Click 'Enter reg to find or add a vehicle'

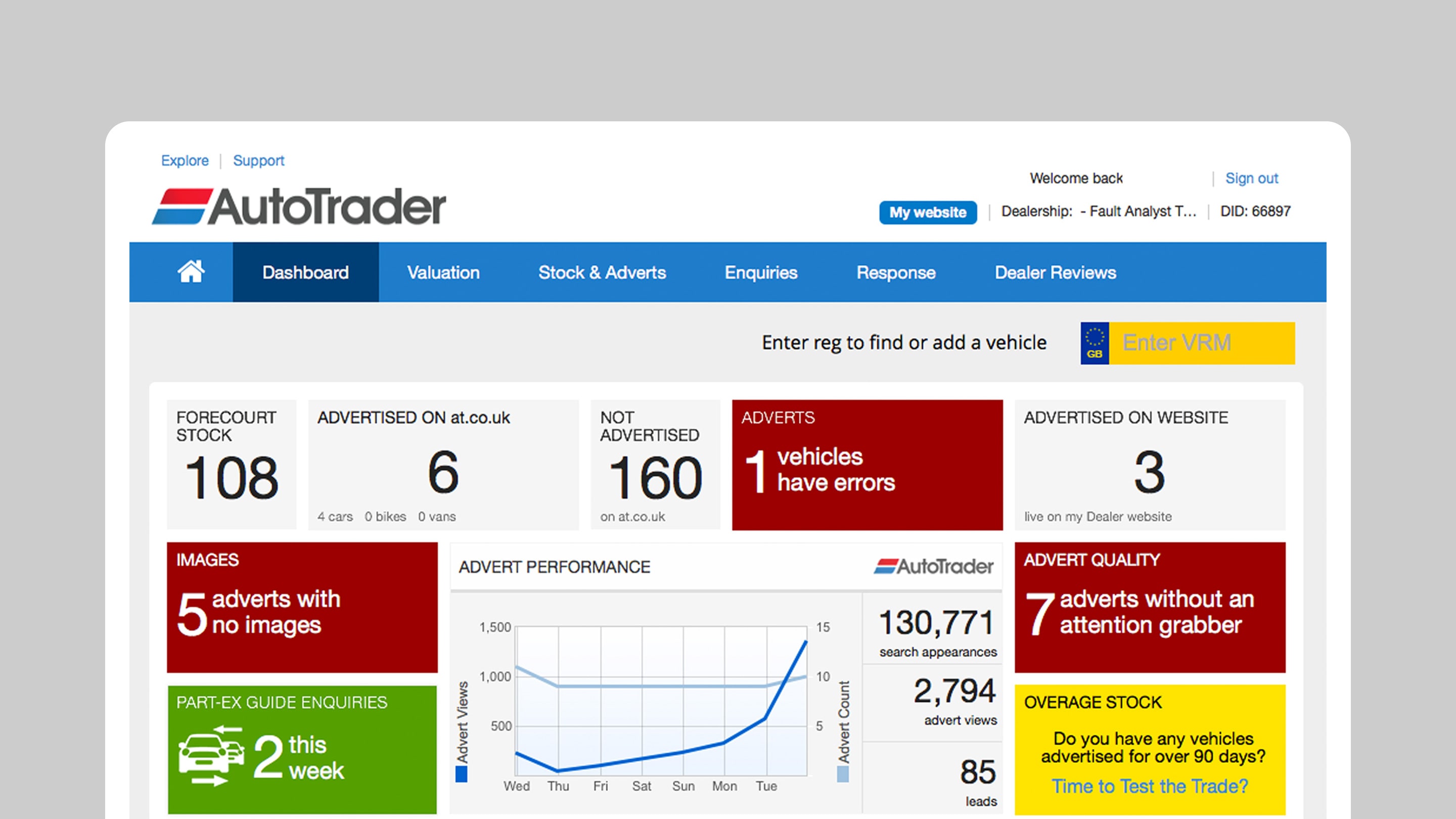click(904, 343)
